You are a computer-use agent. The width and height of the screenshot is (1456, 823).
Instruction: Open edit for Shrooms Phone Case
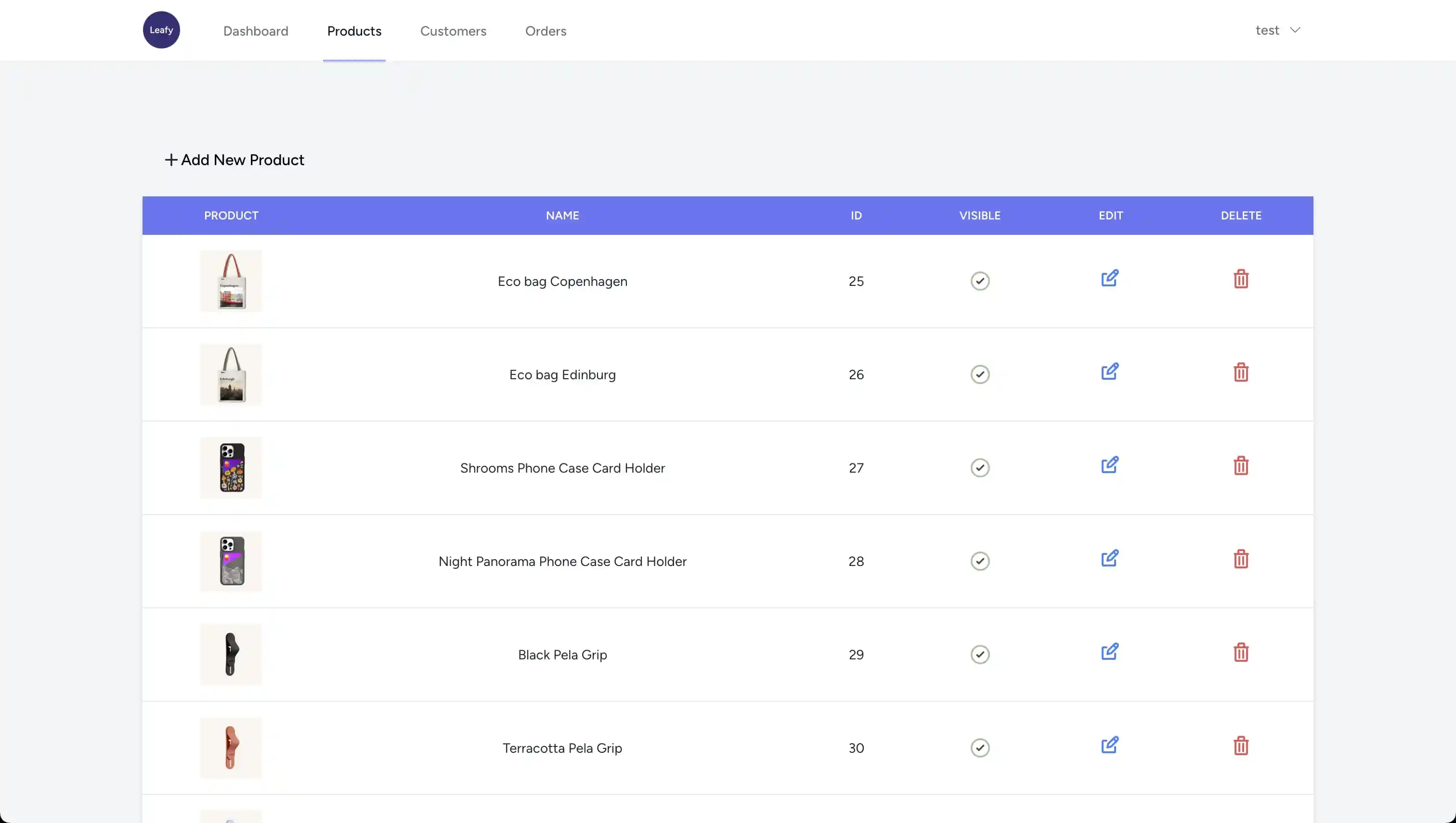[x=1109, y=465]
